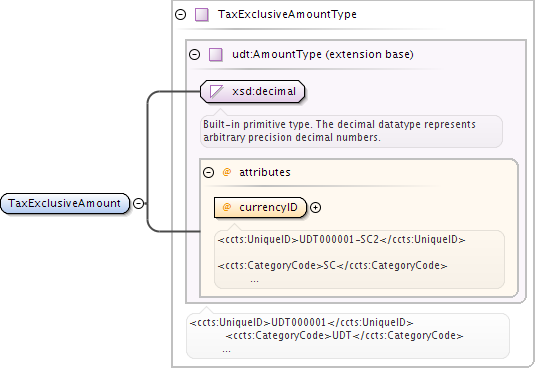Click the udt:AmountType type icon

pyautogui.click(x=216, y=54)
